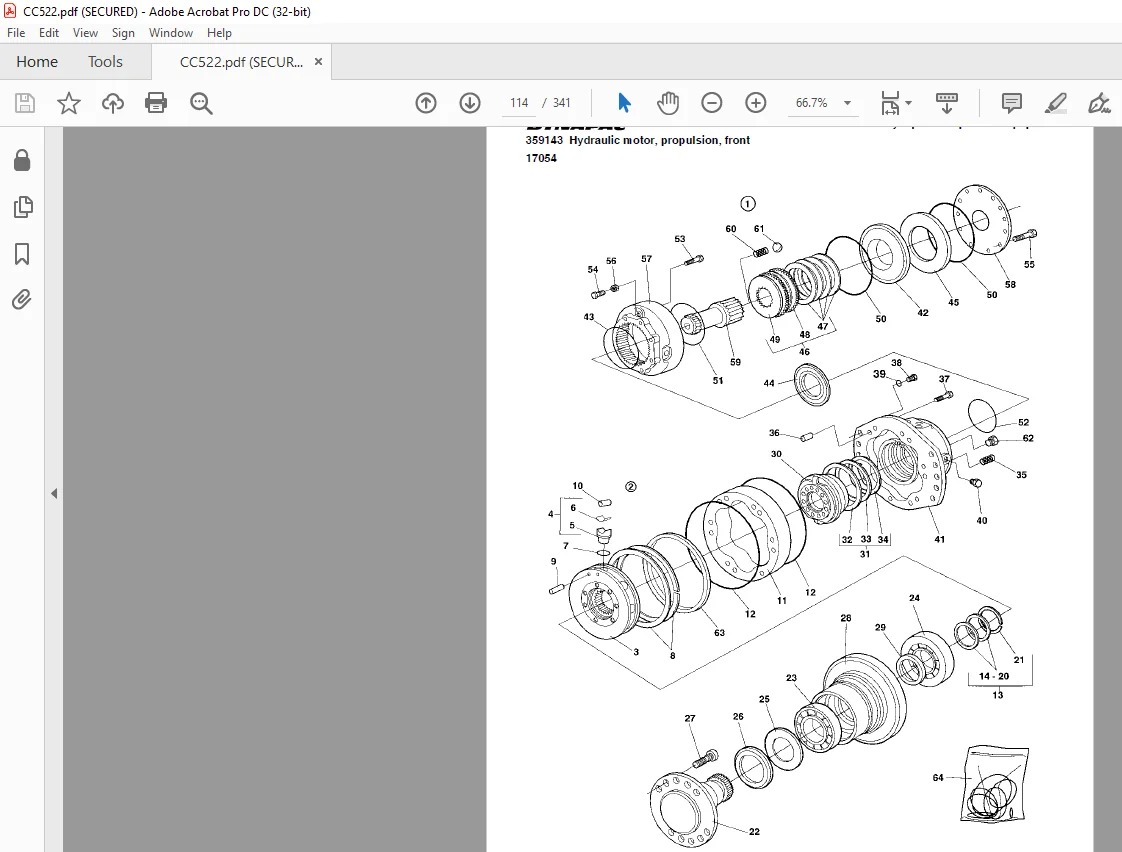
Task: Click the total pages text 341
Action: [x=562, y=103]
